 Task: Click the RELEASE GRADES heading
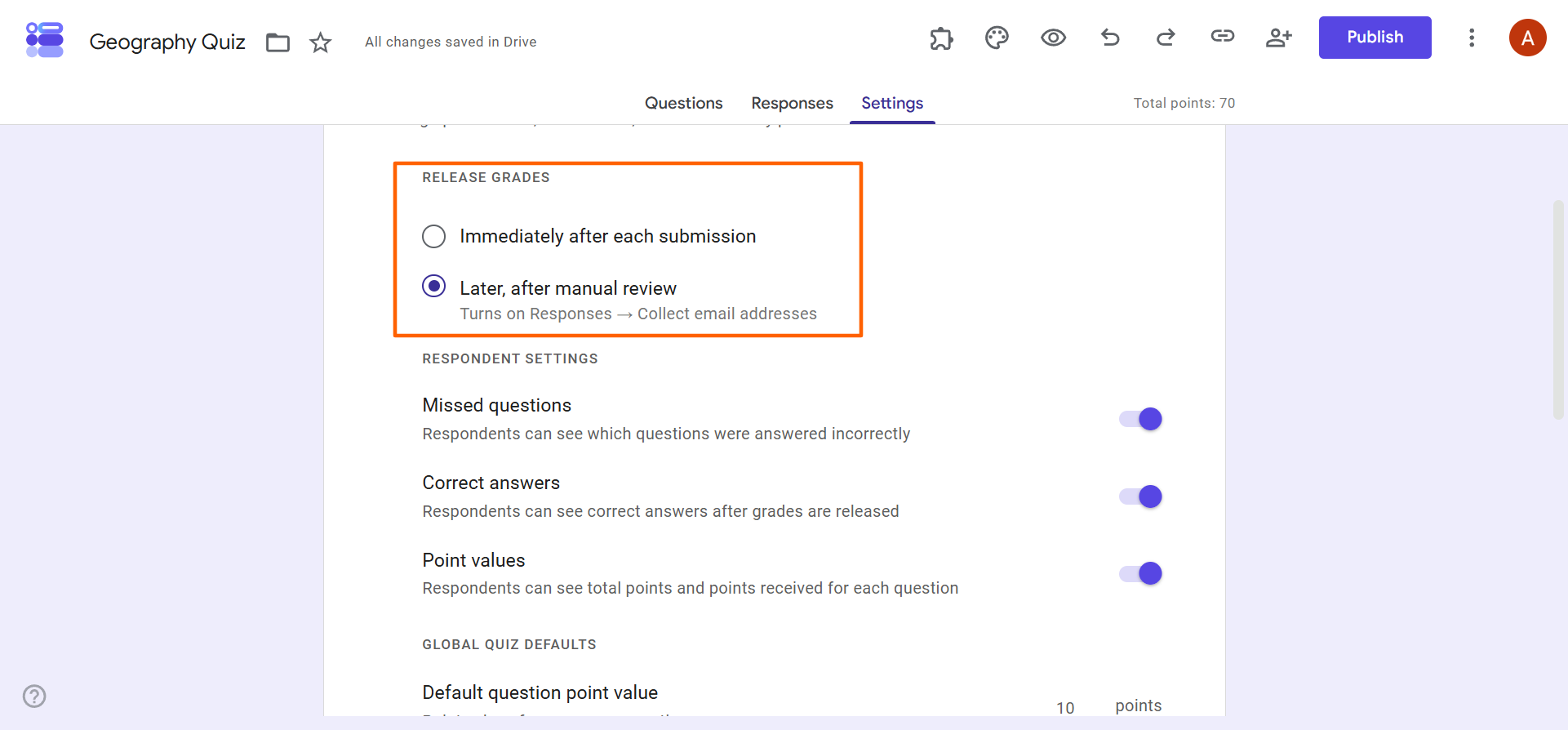[x=486, y=177]
